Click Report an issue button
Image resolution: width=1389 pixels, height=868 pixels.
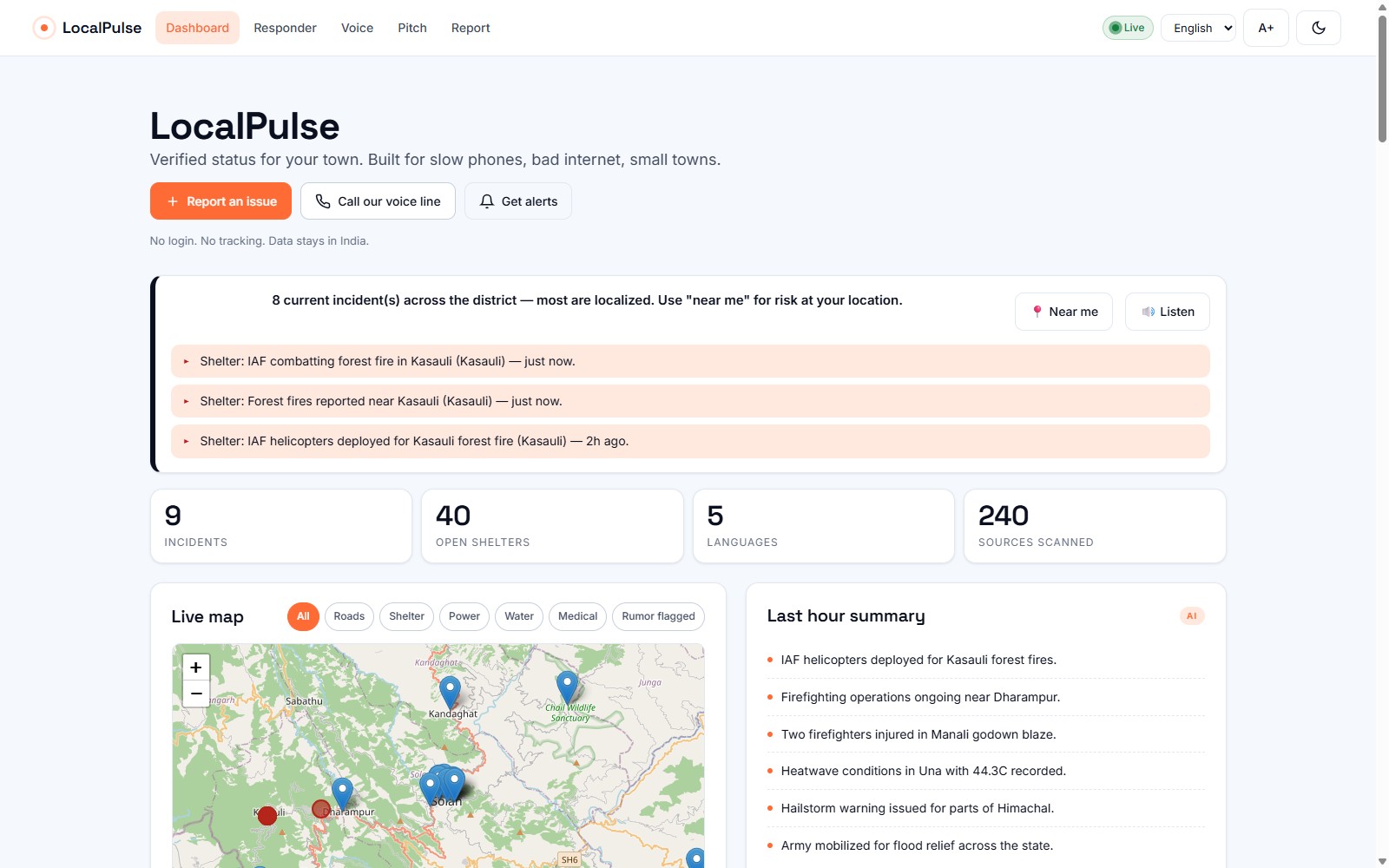(x=221, y=201)
